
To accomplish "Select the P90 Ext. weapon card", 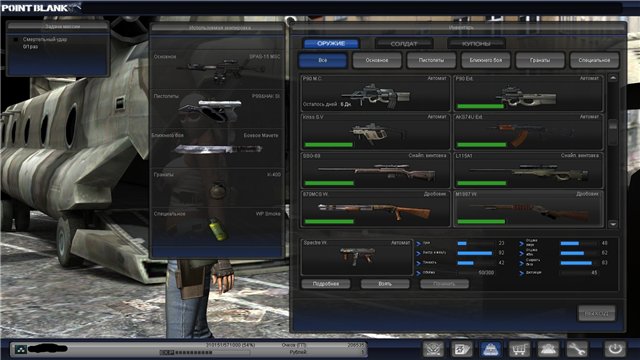I will (528, 93).
